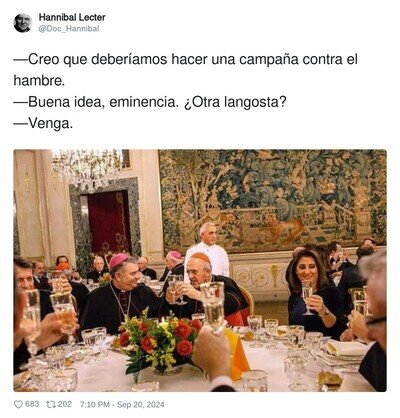Open the @Doc_Hannibal handle link
The height and width of the screenshot is (418, 400).
coord(69,29)
